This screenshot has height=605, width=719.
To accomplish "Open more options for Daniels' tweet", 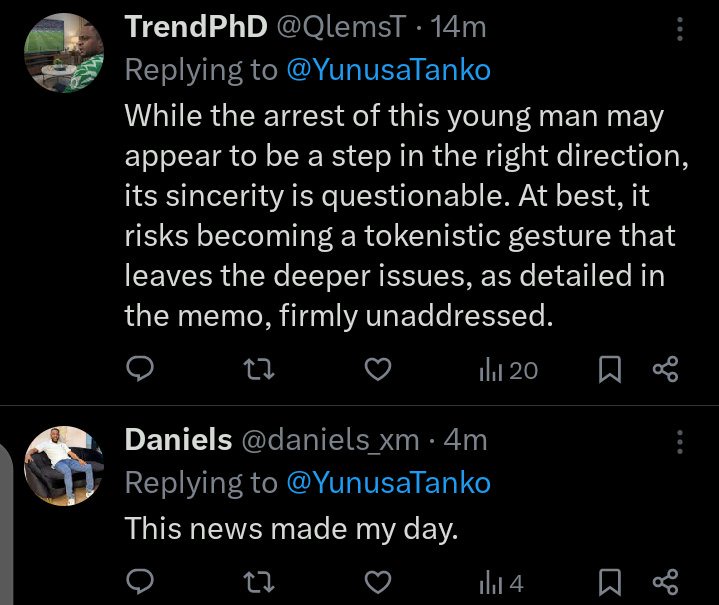I will tap(681, 441).
